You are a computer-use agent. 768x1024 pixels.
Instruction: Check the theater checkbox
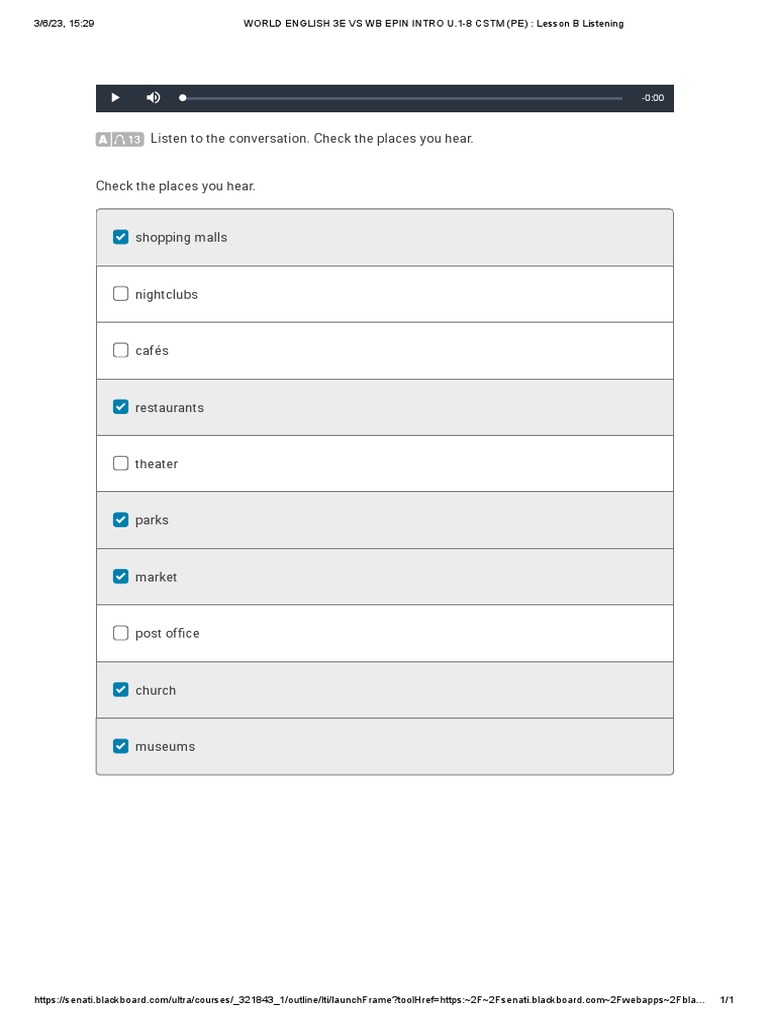[121, 463]
